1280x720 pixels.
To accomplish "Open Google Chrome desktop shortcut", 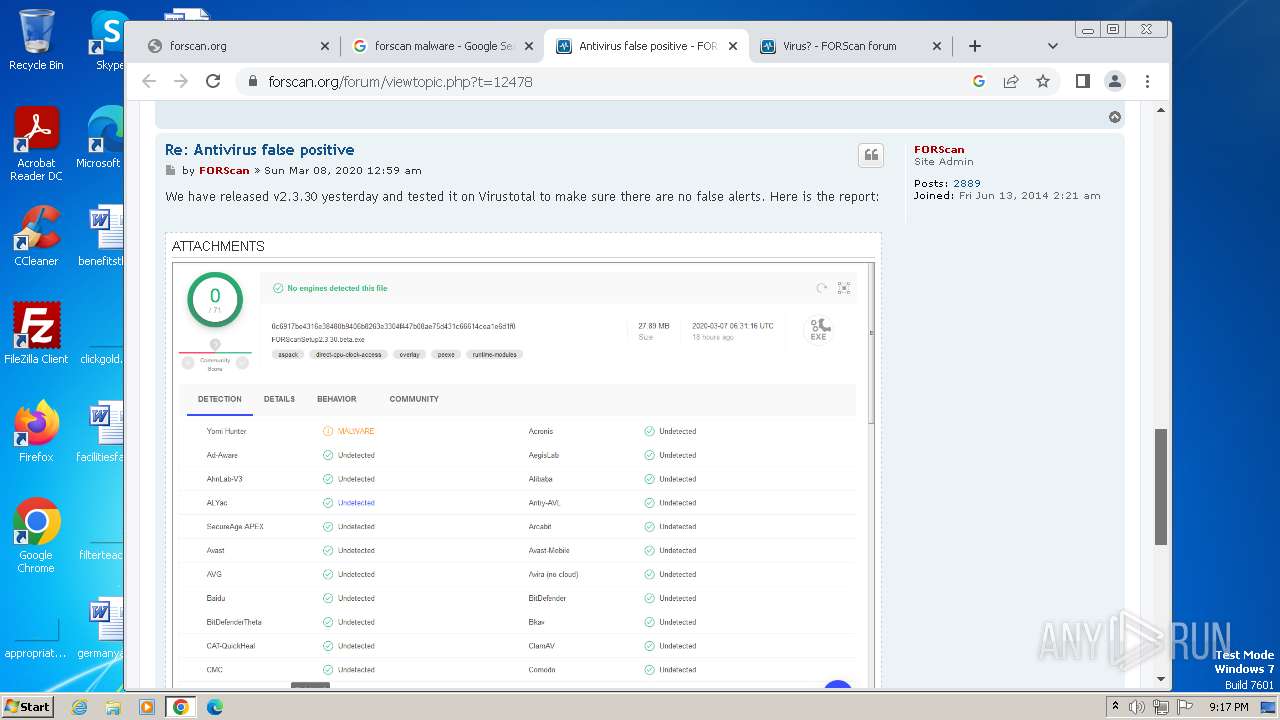I will coord(36,535).
